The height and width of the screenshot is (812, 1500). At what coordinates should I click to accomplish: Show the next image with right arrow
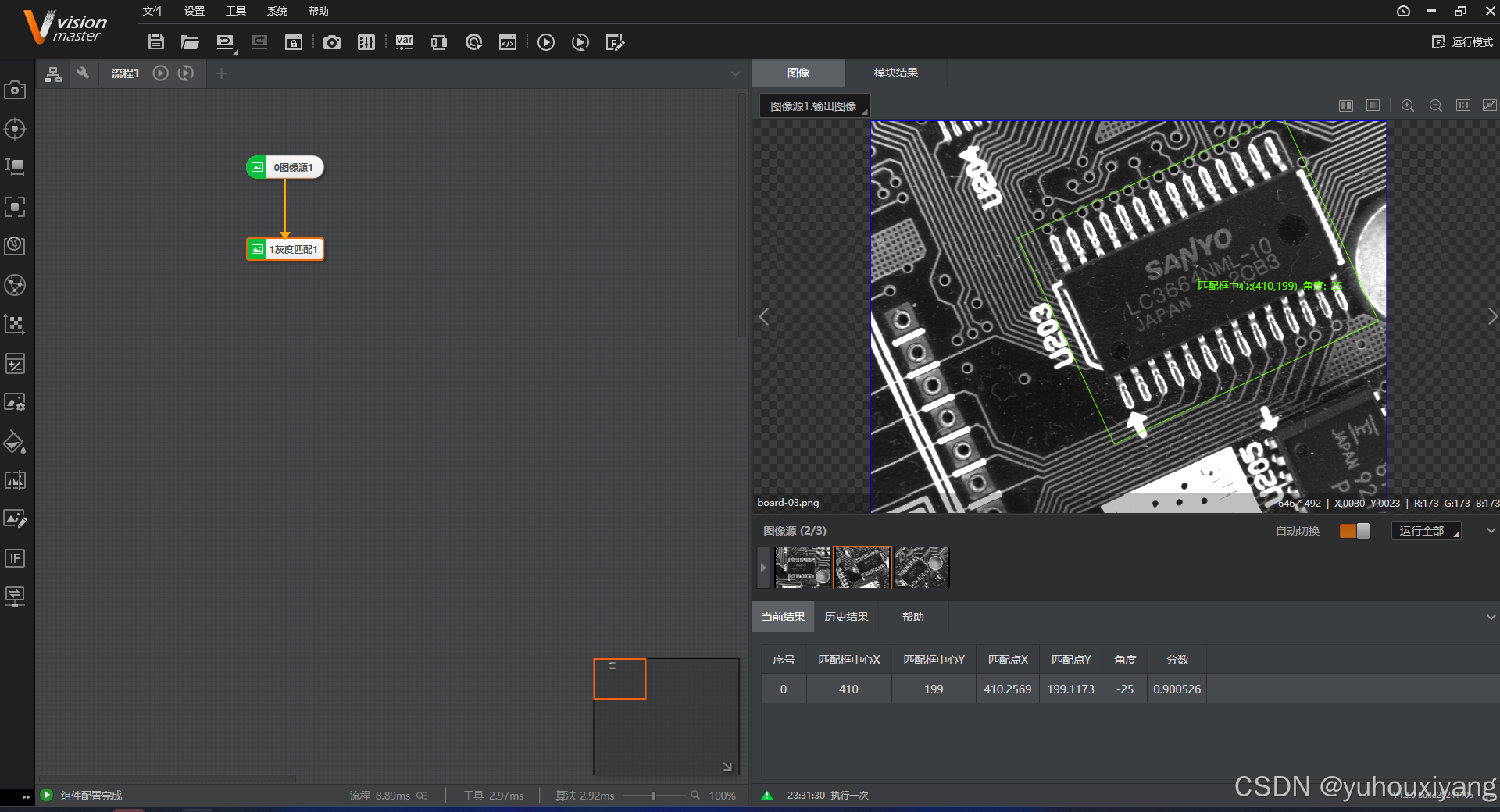[x=1492, y=316]
